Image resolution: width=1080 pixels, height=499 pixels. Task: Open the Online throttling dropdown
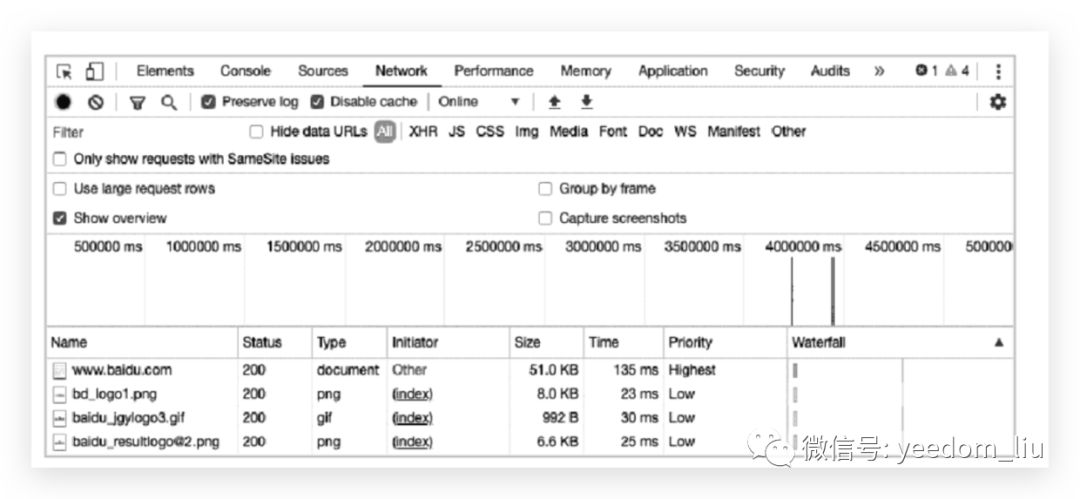tap(479, 102)
